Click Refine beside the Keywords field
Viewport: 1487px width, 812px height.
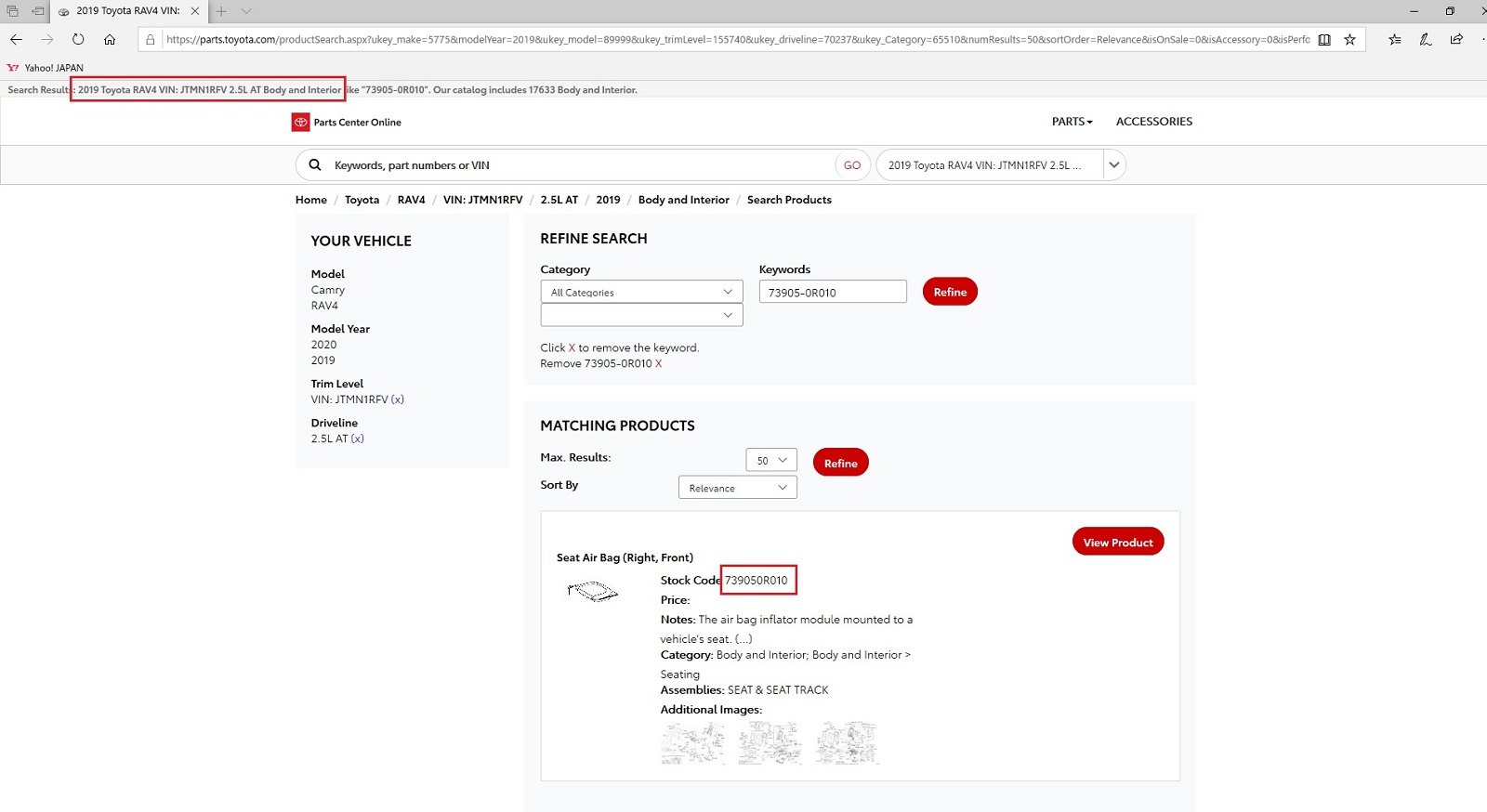950,292
